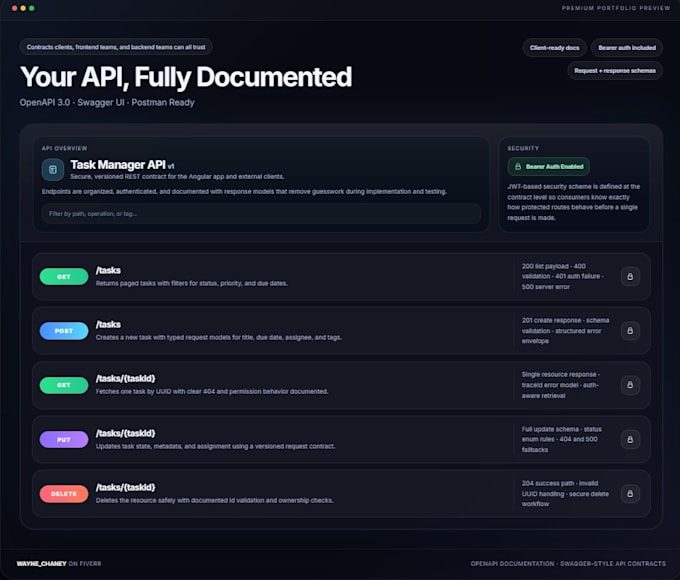Click the Task Manager API logo icon
Screen dimensions: 680x580
tap(53, 170)
